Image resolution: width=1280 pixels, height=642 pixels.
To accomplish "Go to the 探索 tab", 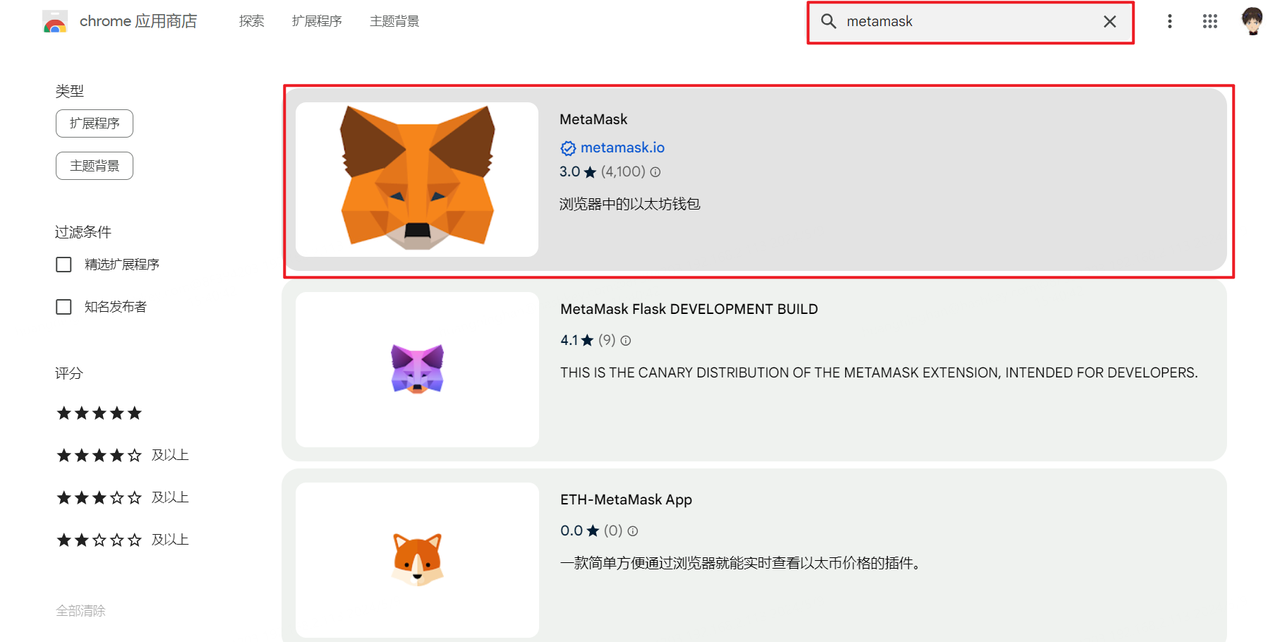I will [252, 22].
